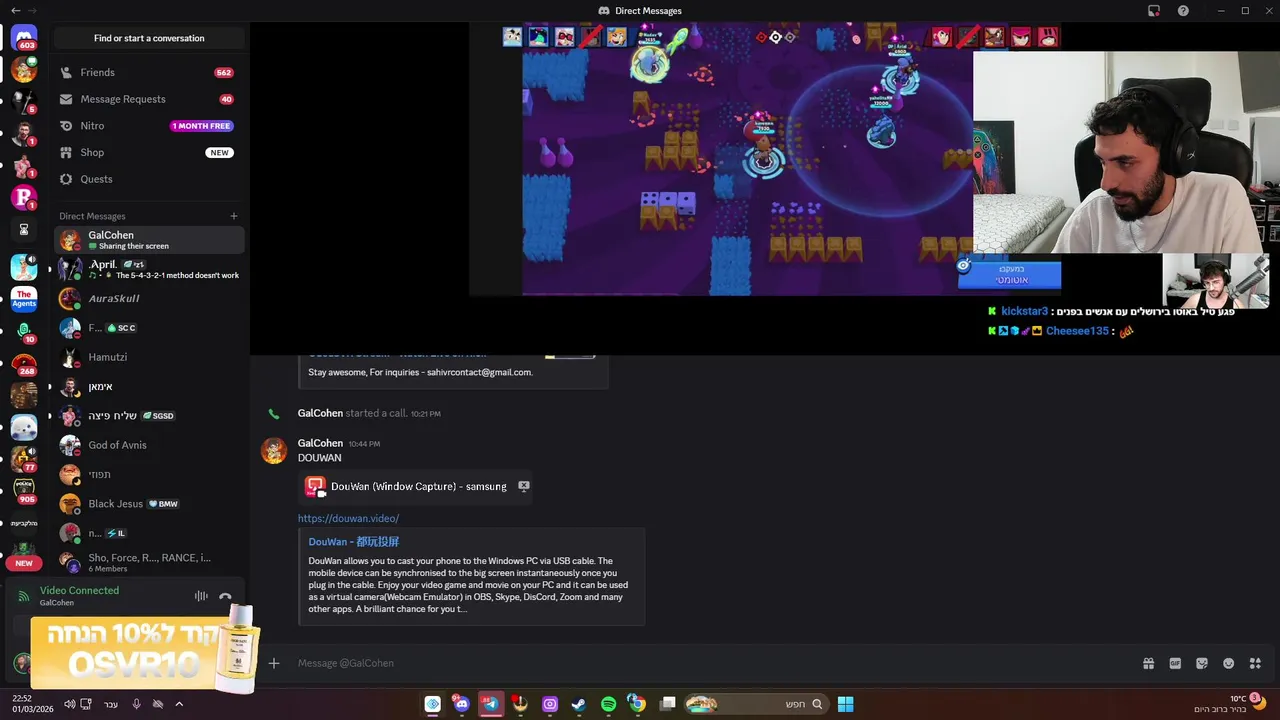Open volume control in system tray
Screen dimensions: 1280x720
point(70,704)
